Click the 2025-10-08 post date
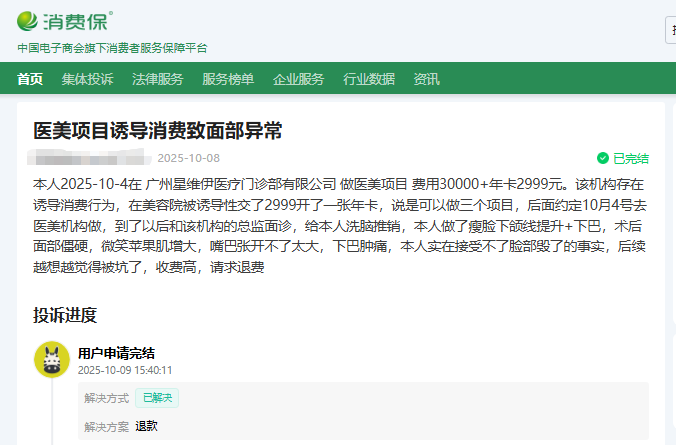The image size is (676, 445). click(188, 158)
